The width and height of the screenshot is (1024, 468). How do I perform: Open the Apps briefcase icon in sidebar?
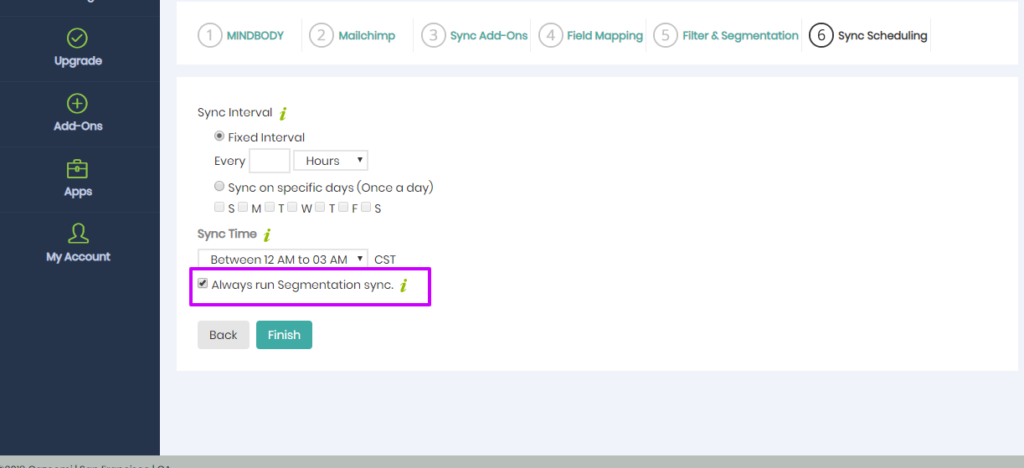[x=78, y=169]
